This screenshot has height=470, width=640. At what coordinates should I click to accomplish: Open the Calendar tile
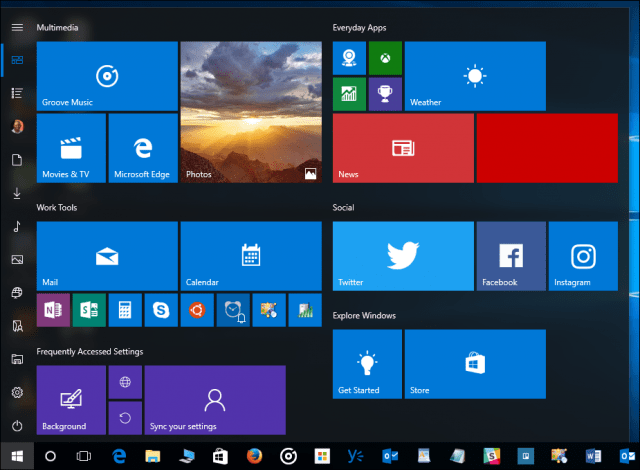click(251, 256)
